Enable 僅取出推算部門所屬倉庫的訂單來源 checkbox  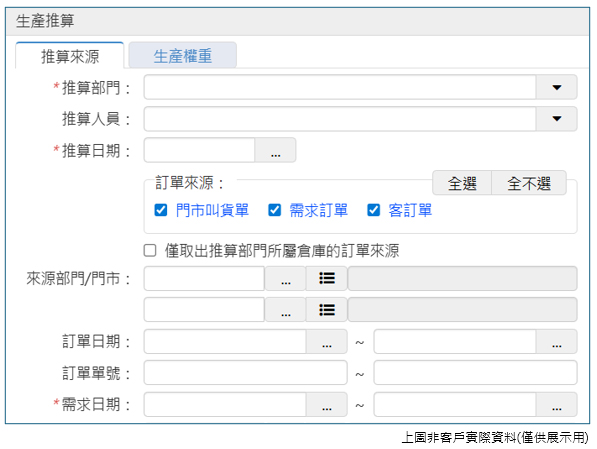150,251
